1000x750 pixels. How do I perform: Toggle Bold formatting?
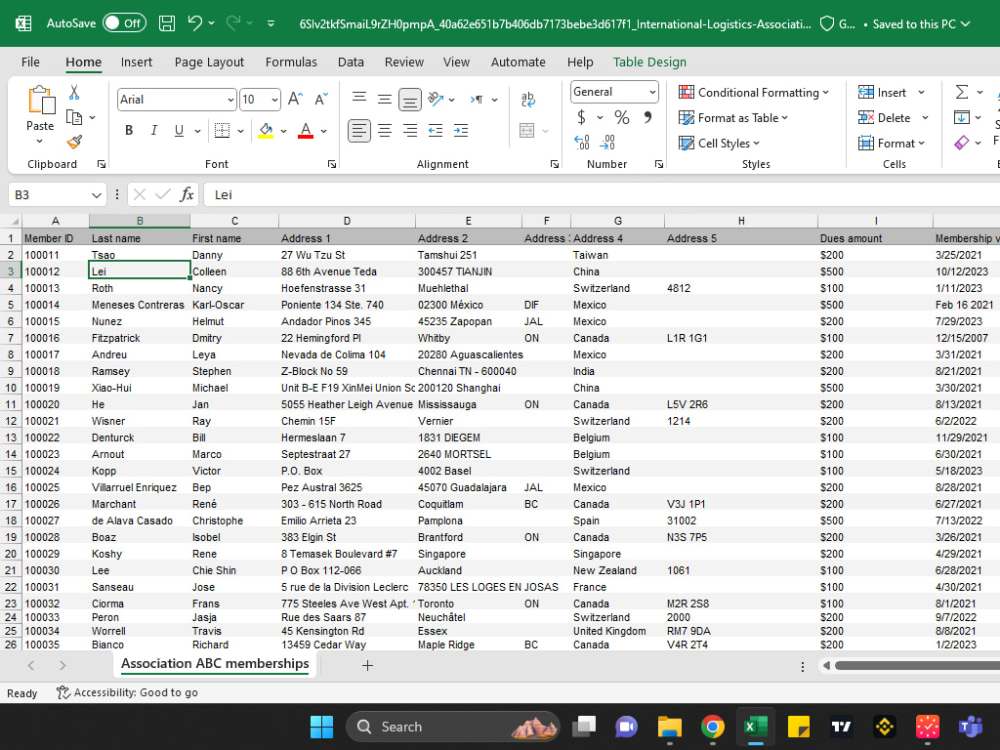tap(129, 131)
